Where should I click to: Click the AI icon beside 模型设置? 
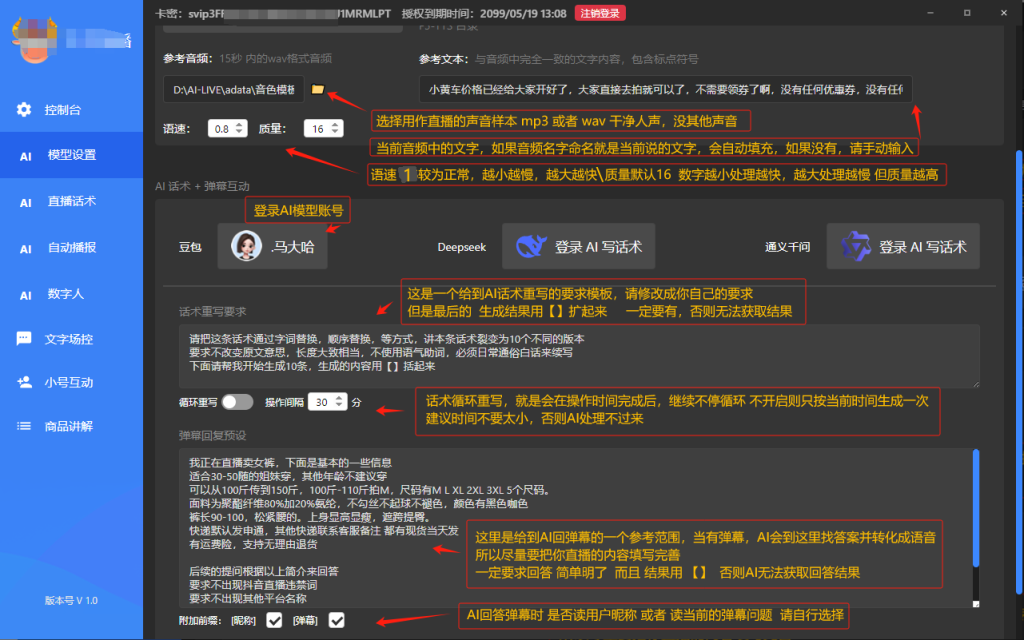(25, 157)
